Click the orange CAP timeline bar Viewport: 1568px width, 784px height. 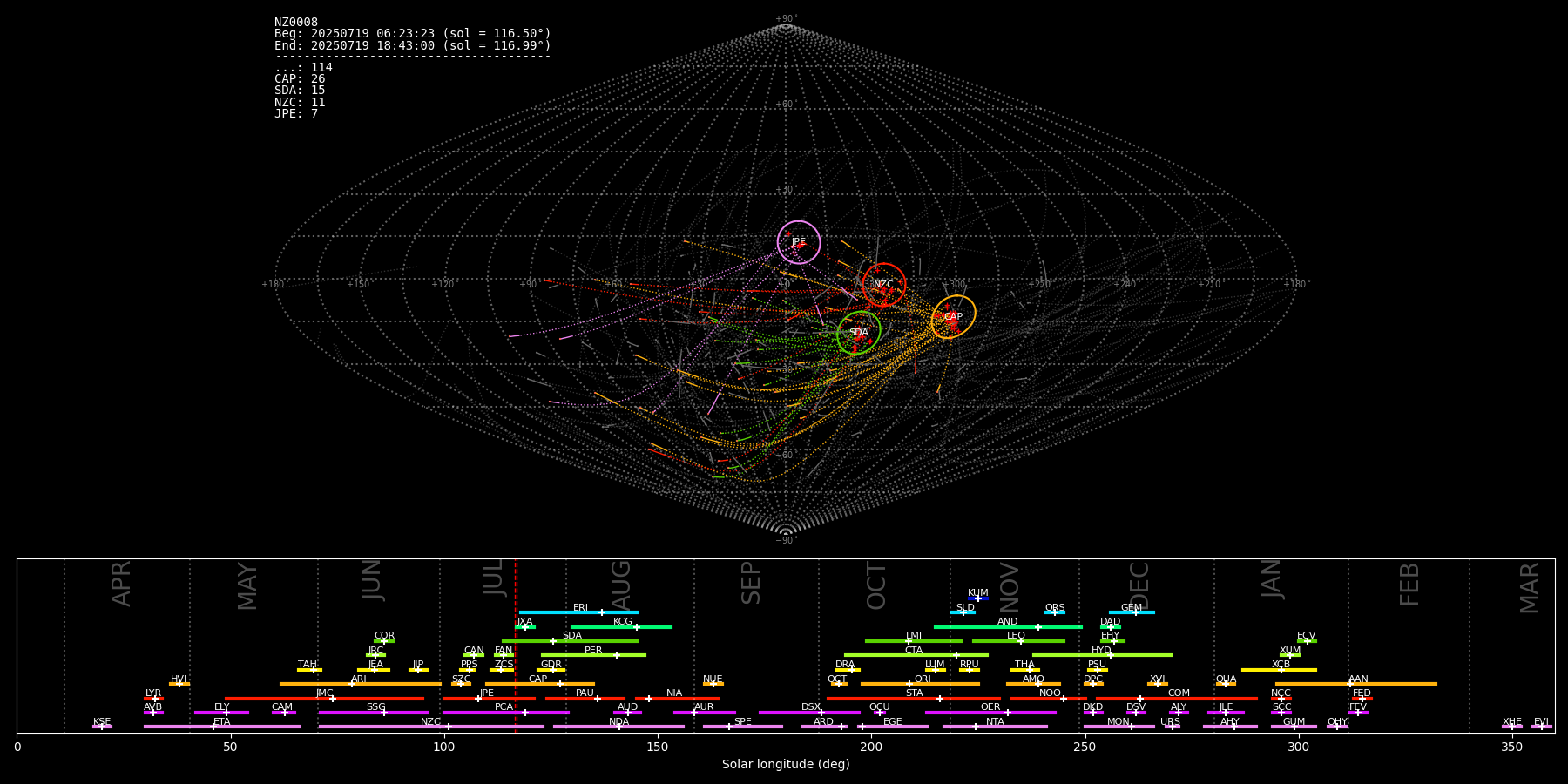tap(540, 684)
